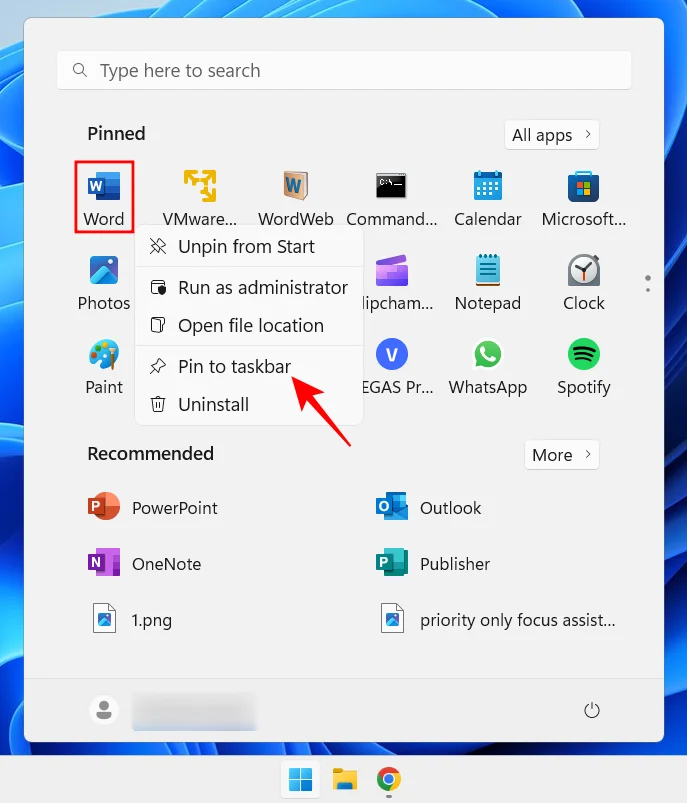The image size is (687, 803).
Task: Choose Pin to taskbar
Action: point(249,367)
